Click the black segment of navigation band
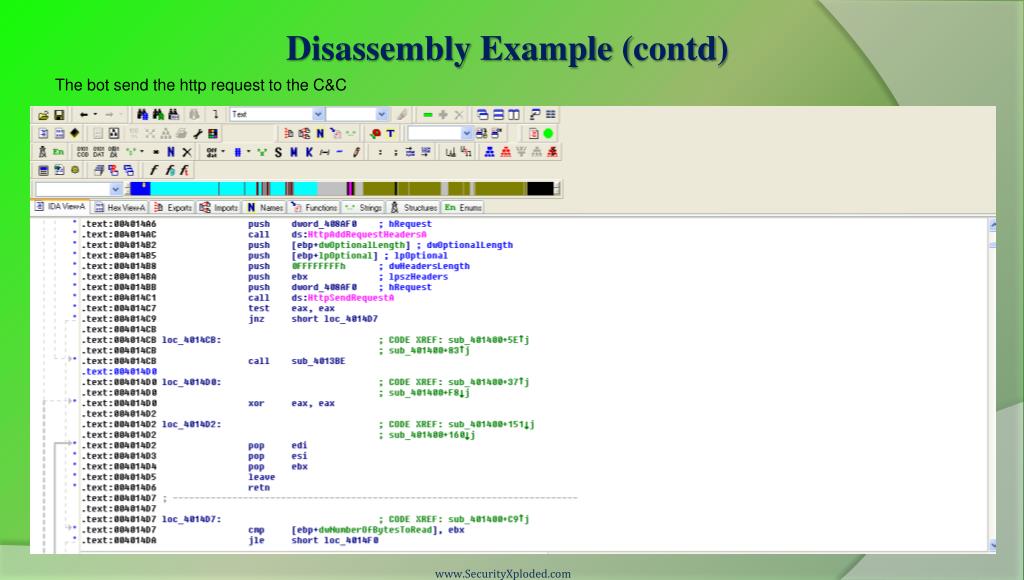The width and height of the screenshot is (1024, 580). 540,189
